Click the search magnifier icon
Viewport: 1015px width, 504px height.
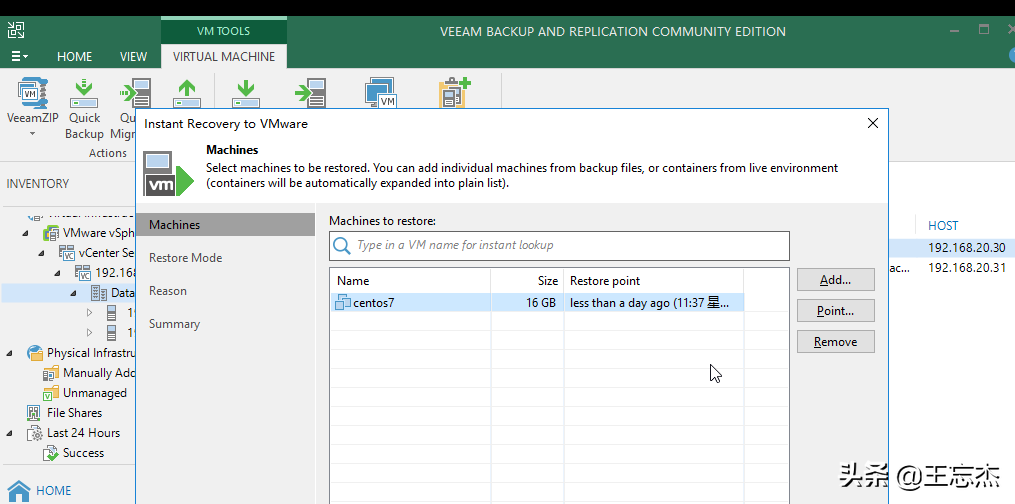(x=341, y=246)
